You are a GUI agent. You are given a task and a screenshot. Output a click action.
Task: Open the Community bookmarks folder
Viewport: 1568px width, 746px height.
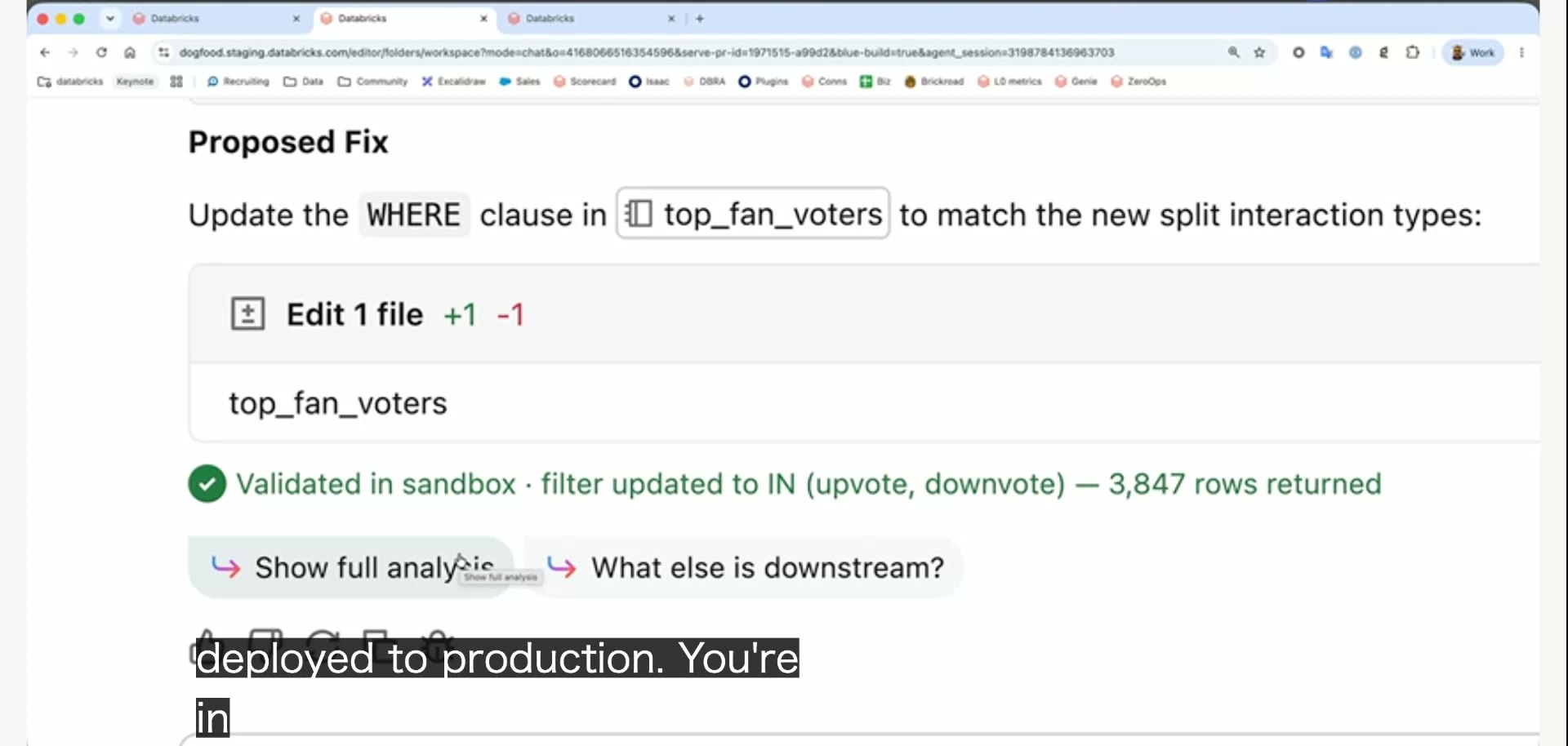(x=372, y=82)
